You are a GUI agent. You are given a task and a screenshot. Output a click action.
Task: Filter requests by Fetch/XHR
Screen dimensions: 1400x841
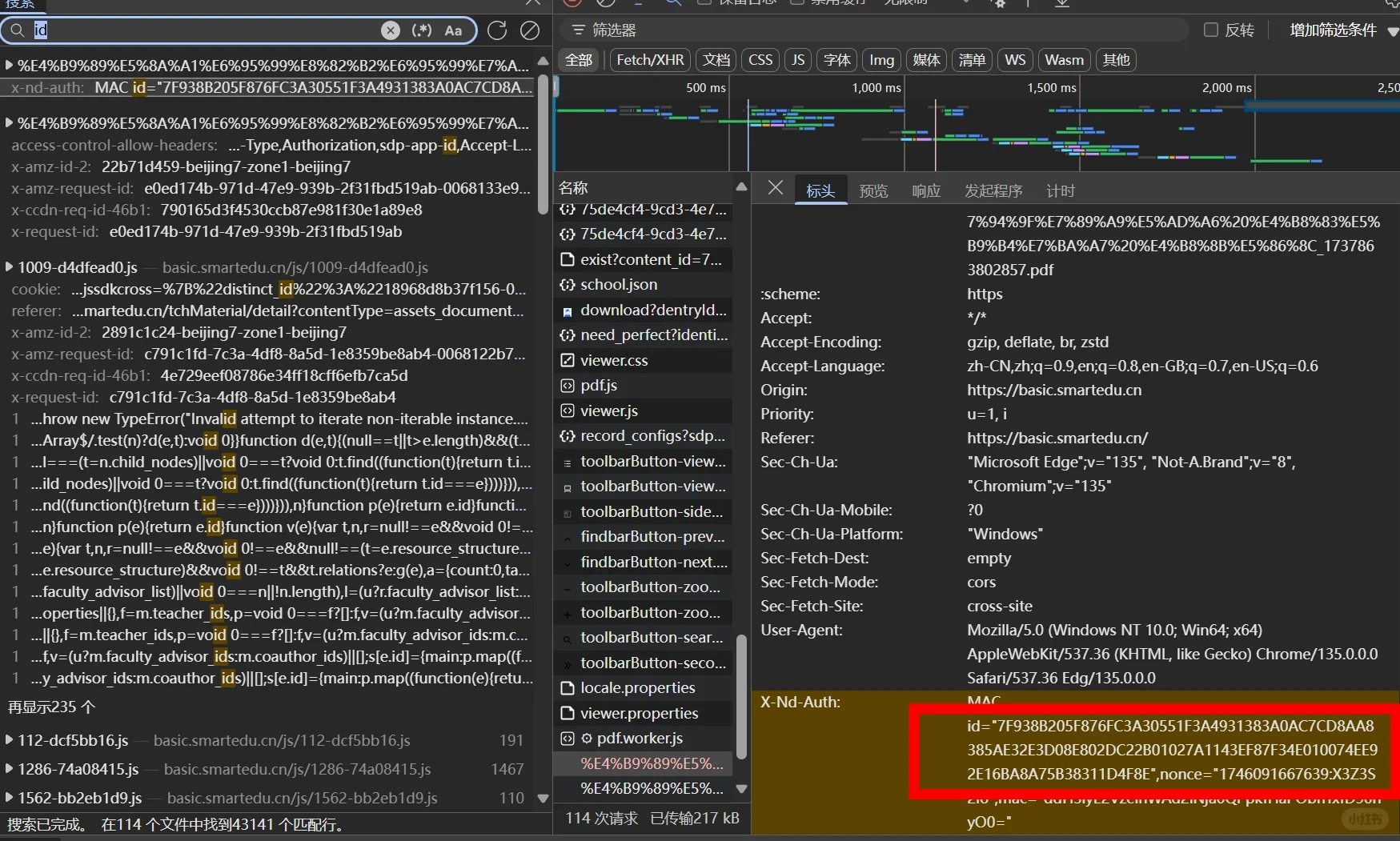coord(650,60)
